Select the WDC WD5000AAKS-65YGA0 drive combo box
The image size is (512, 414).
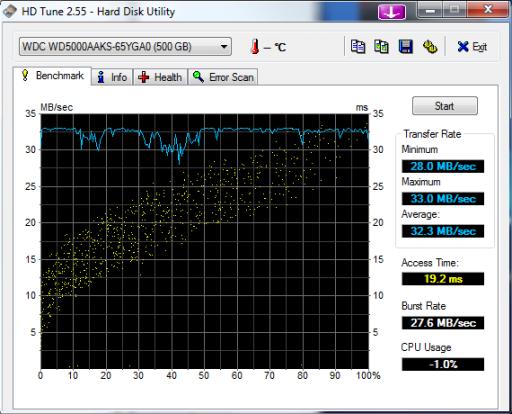click(125, 47)
